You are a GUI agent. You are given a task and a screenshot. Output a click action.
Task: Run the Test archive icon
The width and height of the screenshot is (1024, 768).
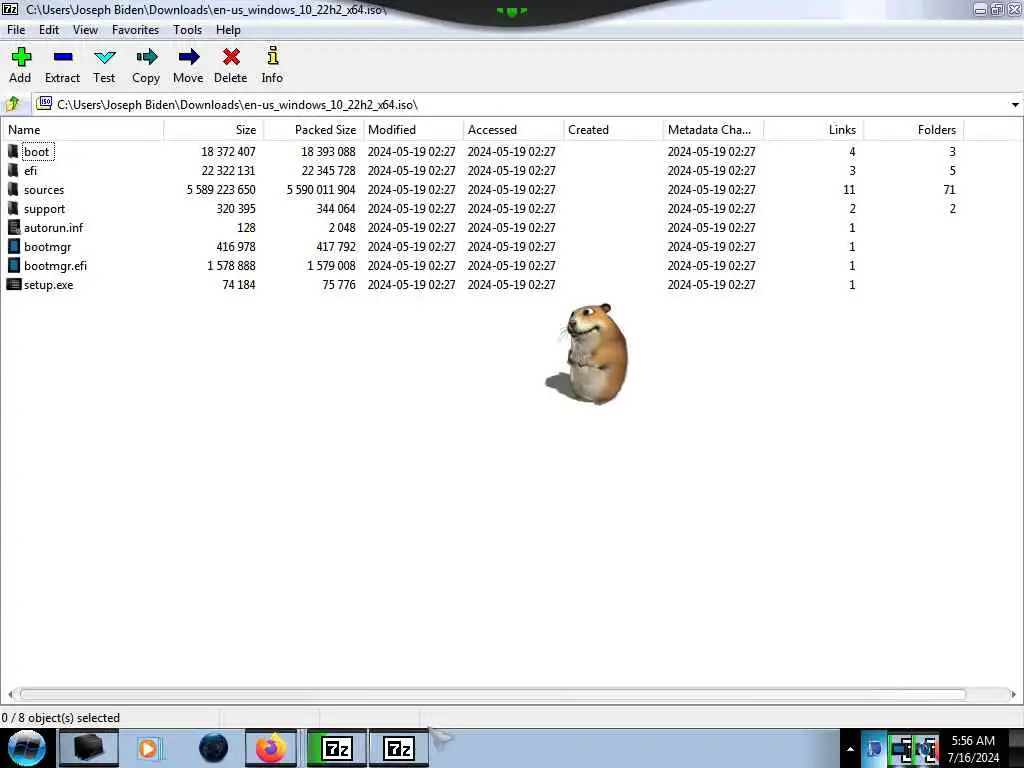(104, 57)
